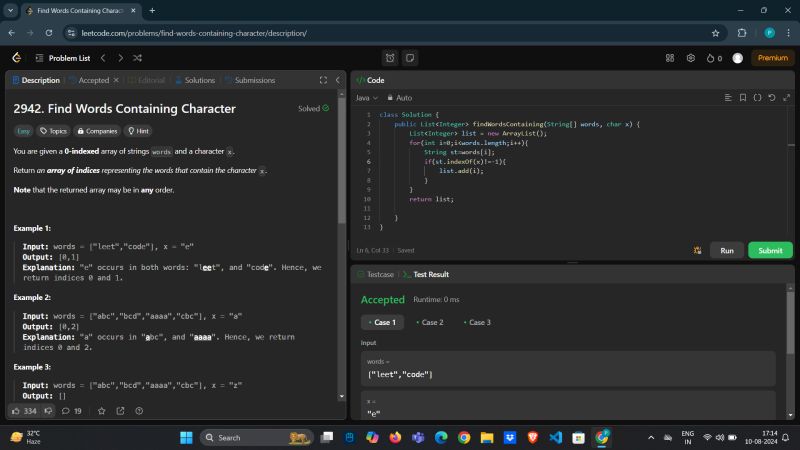
Task: Open File Explorer from taskbar
Action: point(487,438)
